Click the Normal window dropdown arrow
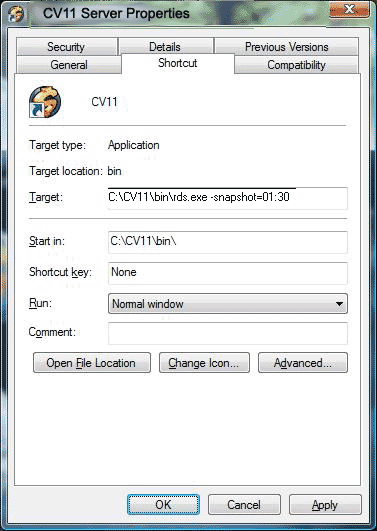 coord(339,304)
